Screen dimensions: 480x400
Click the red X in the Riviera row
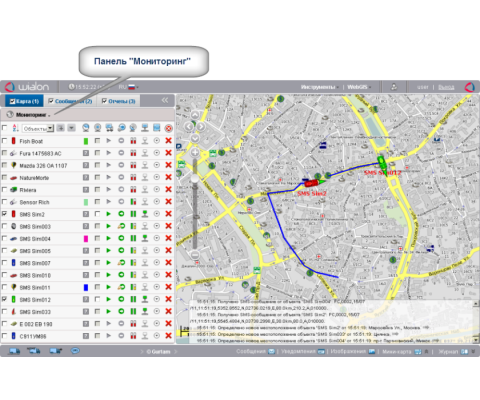tap(168, 189)
